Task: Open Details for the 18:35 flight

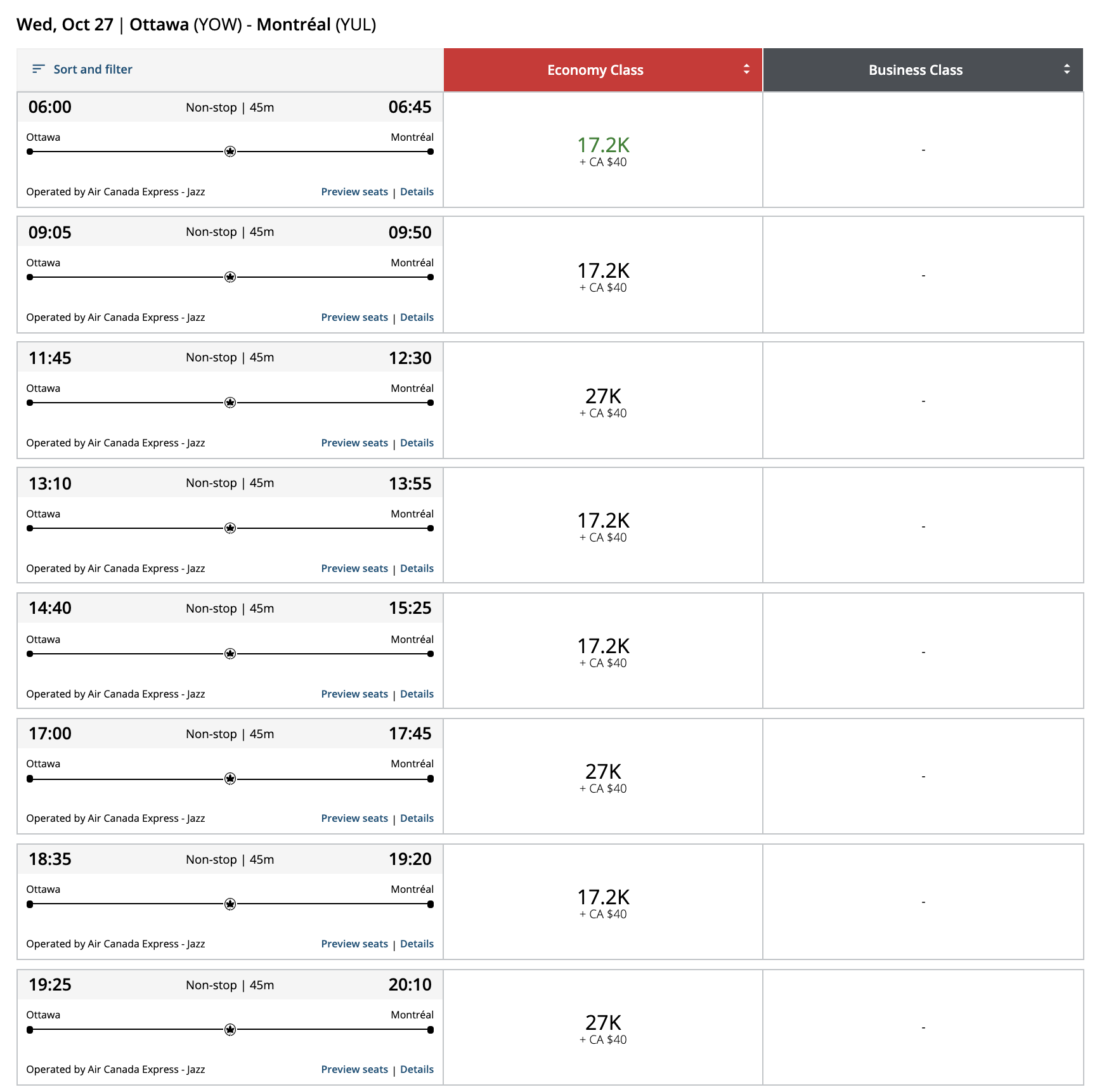Action: point(417,944)
